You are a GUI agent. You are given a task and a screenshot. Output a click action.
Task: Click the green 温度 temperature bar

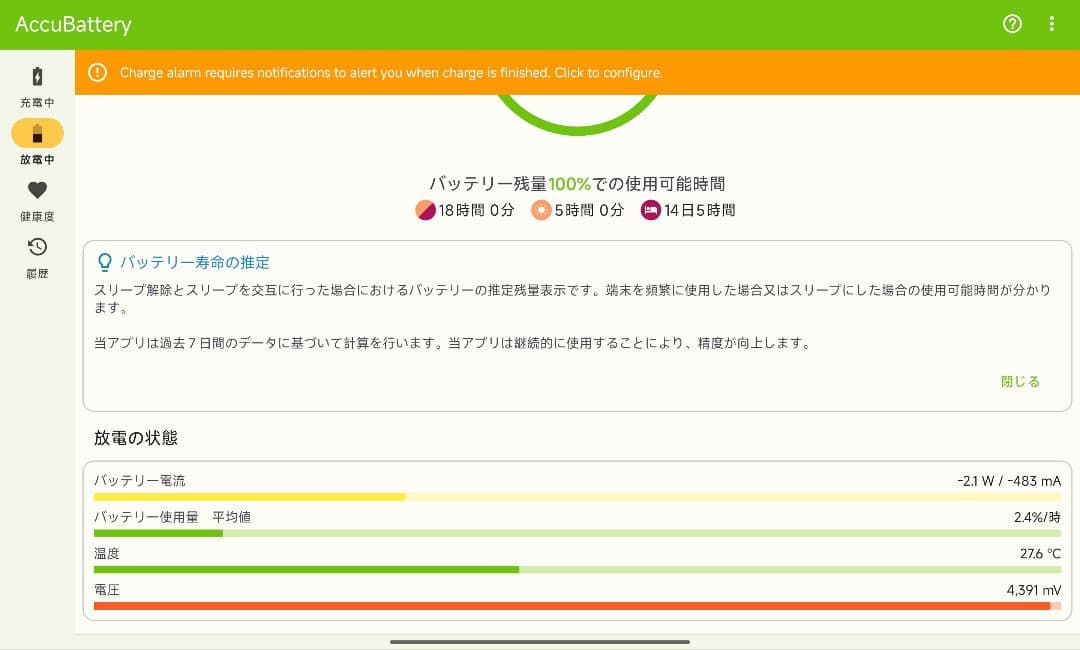(x=577, y=569)
